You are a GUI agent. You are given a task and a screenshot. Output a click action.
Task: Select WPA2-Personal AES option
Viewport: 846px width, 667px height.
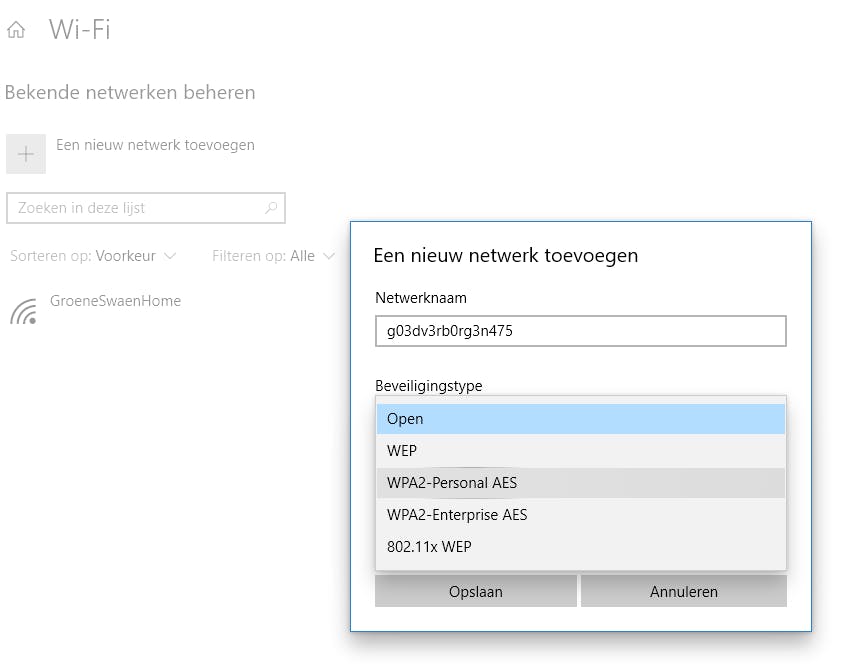(x=580, y=483)
